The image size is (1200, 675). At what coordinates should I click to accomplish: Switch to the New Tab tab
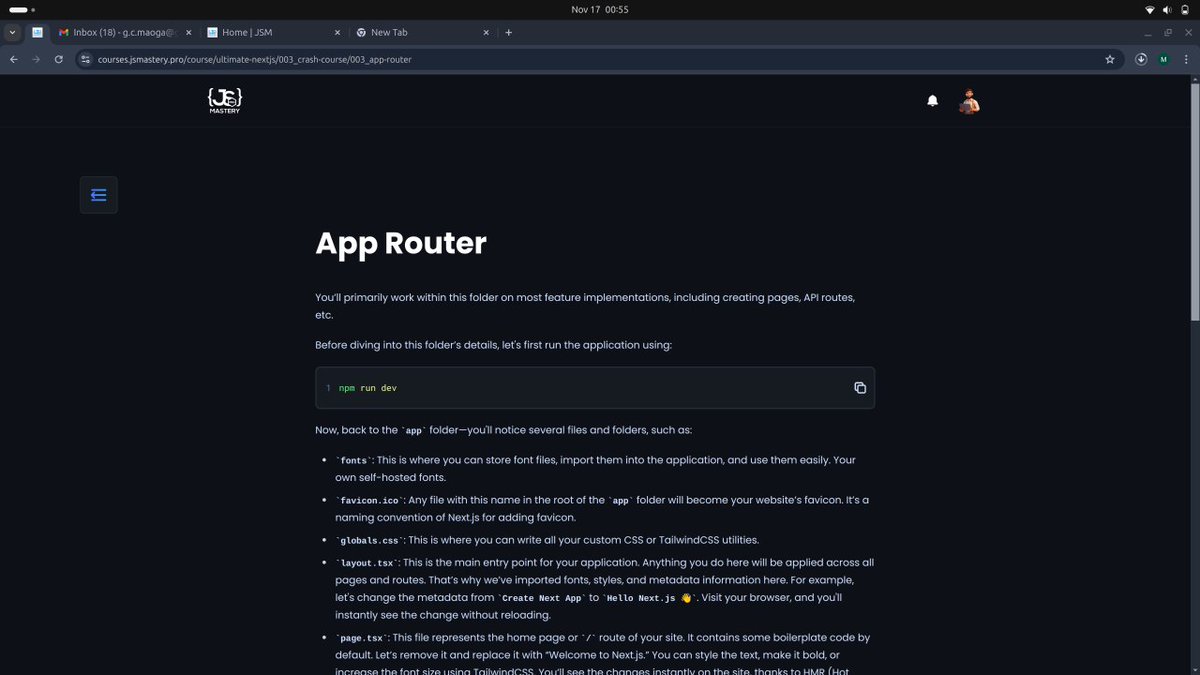coord(420,32)
